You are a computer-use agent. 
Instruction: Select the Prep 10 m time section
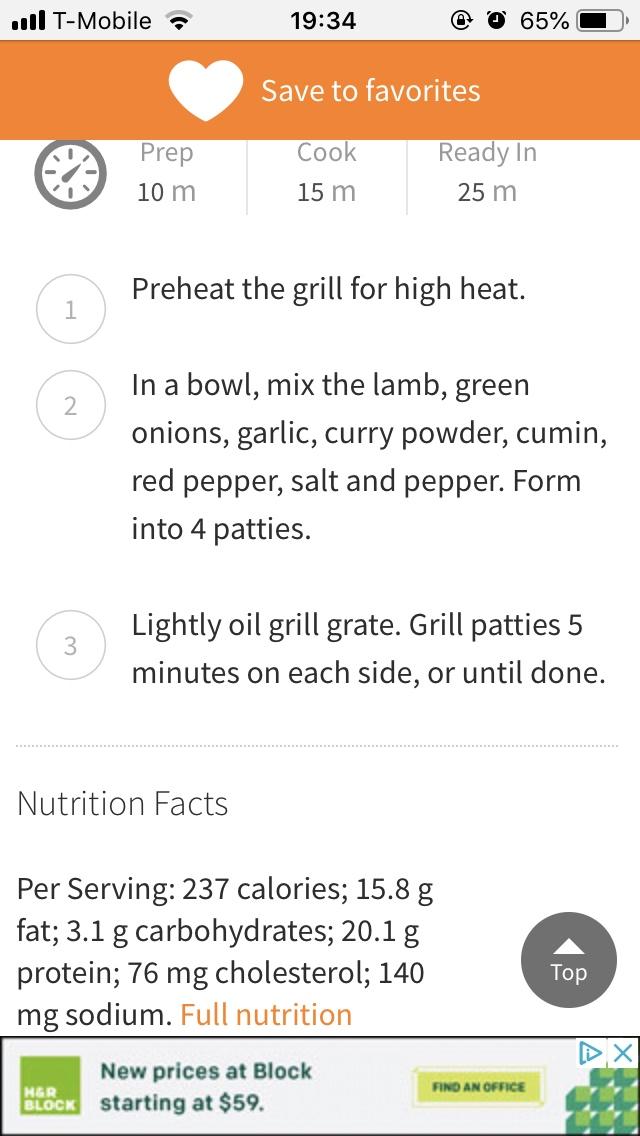pos(166,172)
